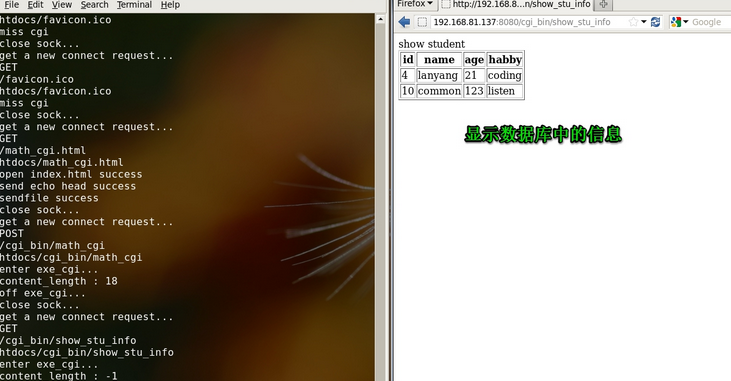Click terminal line '/favicon.ico'
The width and height of the screenshot is (731, 381).
(37, 79)
